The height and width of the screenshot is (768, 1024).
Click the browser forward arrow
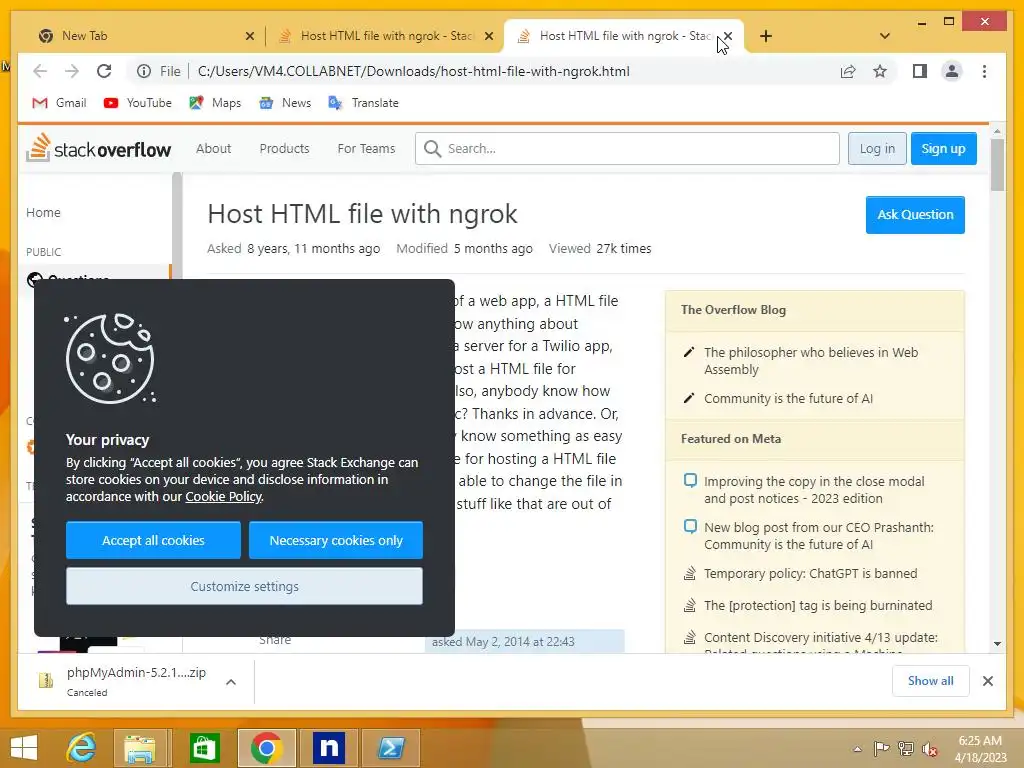pyautogui.click(x=72, y=71)
